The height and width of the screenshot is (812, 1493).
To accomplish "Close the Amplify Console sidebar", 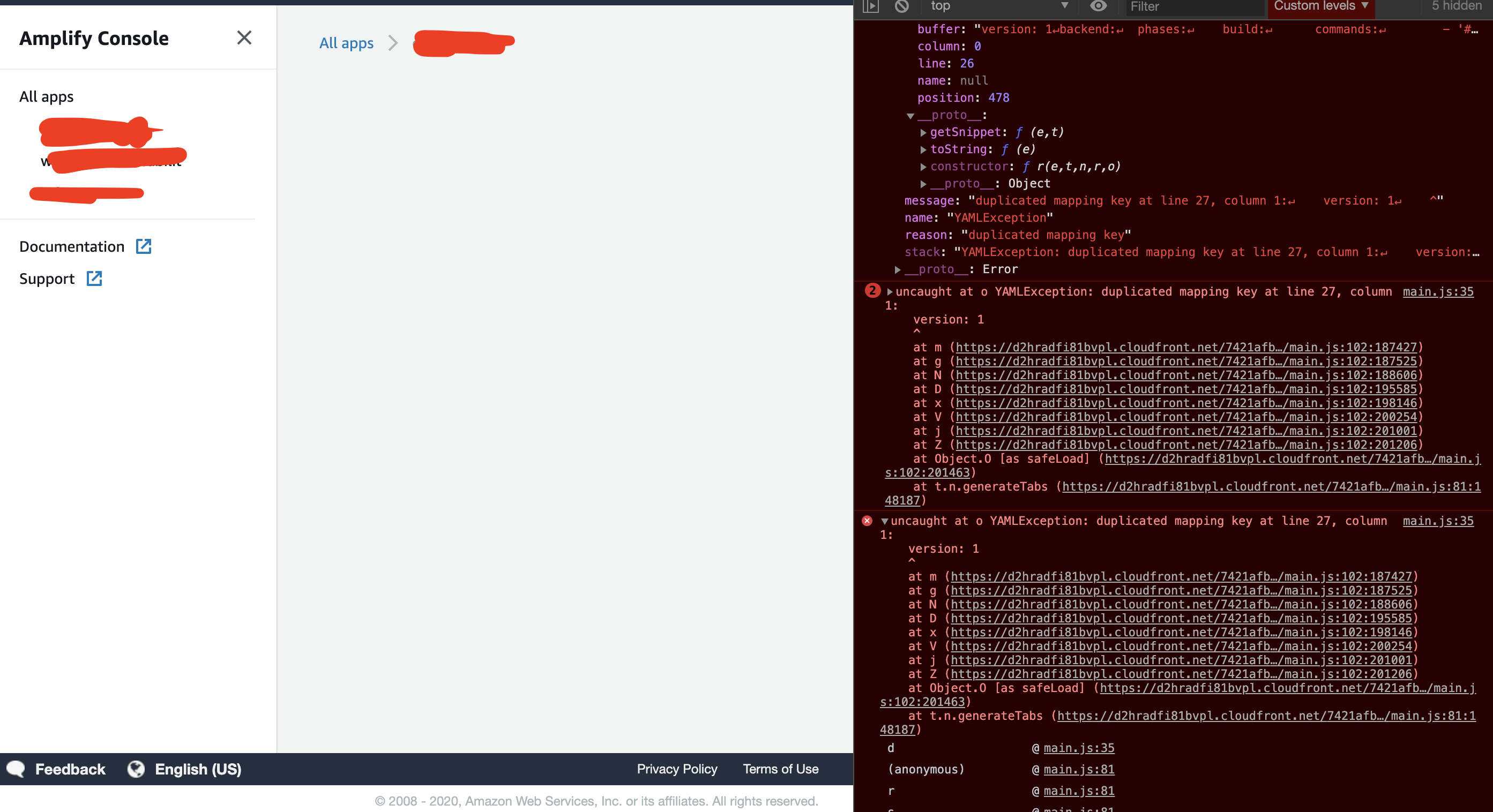I will (x=244, y=37).
